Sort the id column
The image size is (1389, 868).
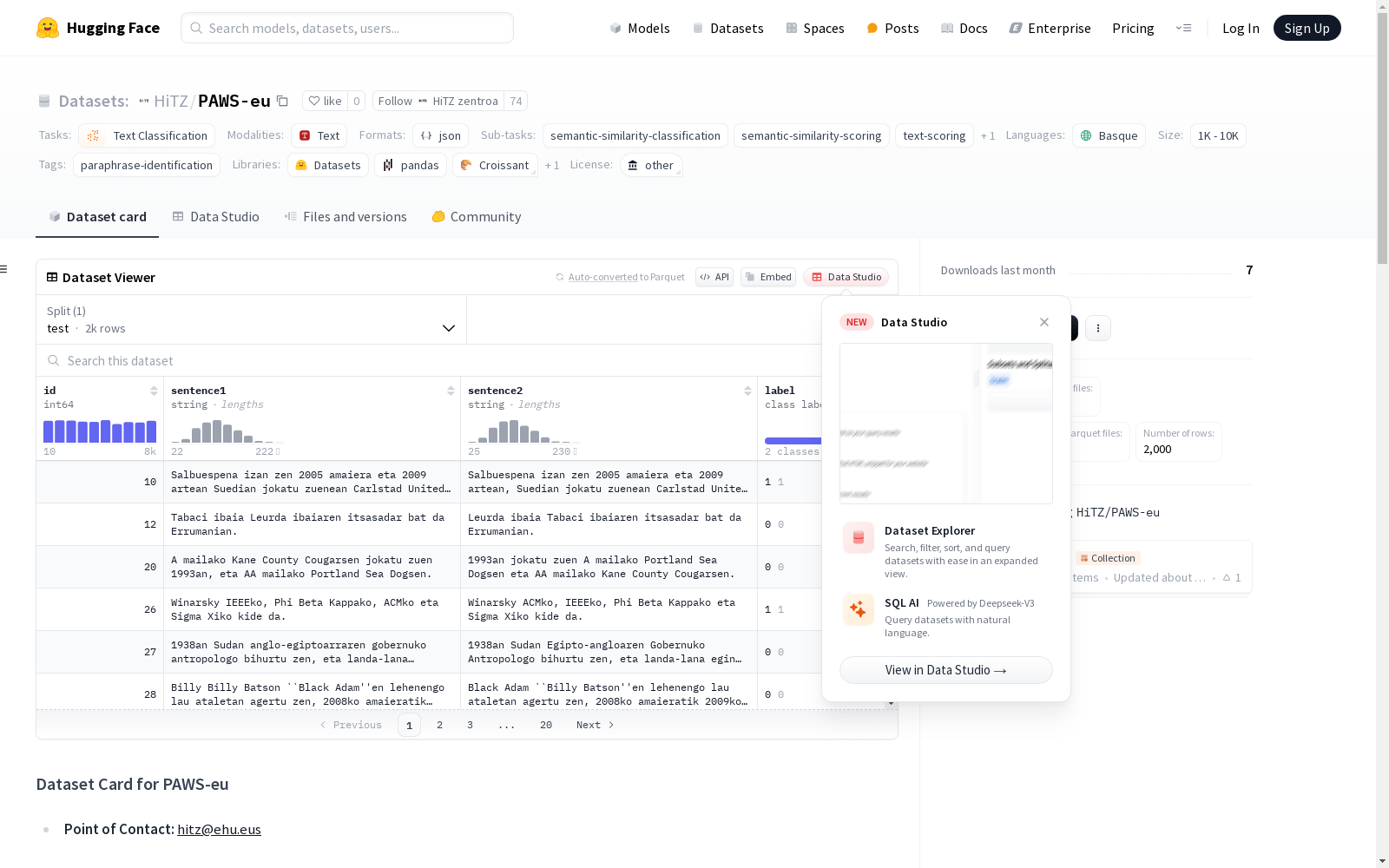pyautogui.click(x=154, y=391)
